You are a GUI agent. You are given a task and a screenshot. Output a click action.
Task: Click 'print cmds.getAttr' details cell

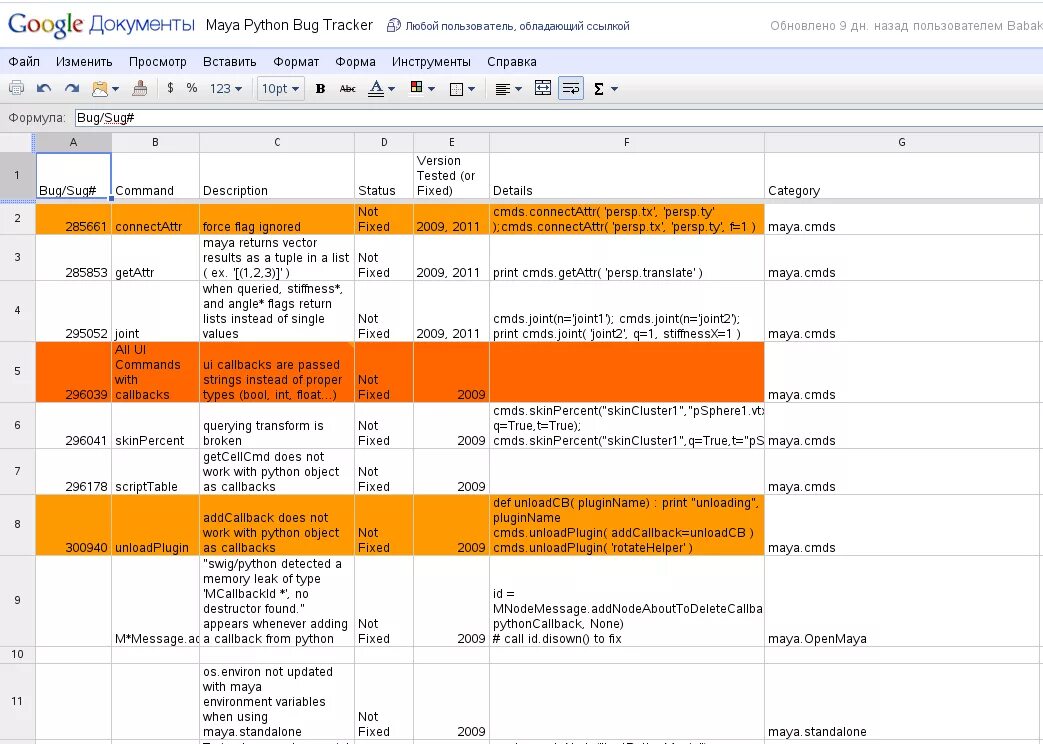point(627,258)
